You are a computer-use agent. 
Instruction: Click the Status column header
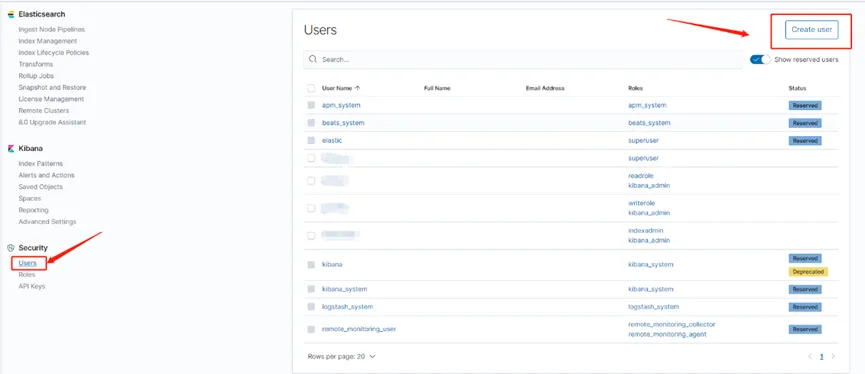pos(797,88)
